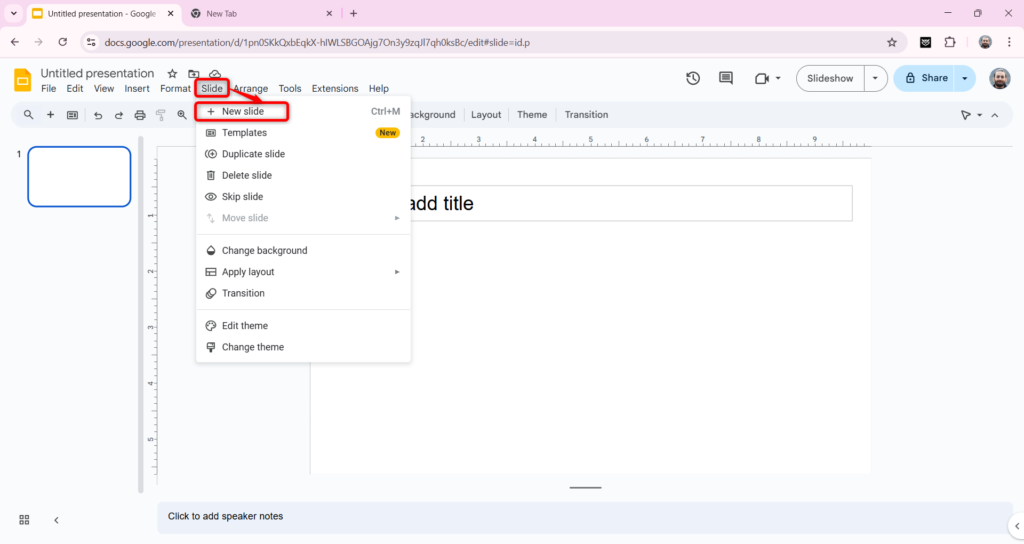Select Skip slide with eye icon

pos(242,197)
